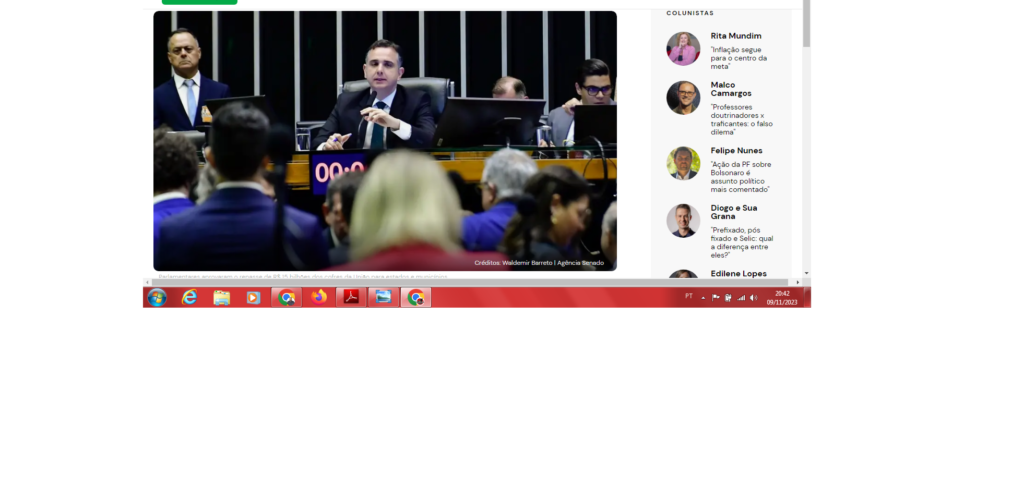
Task: Read "Prefixado, pós fixado e Selic" column
Action: 742,243
